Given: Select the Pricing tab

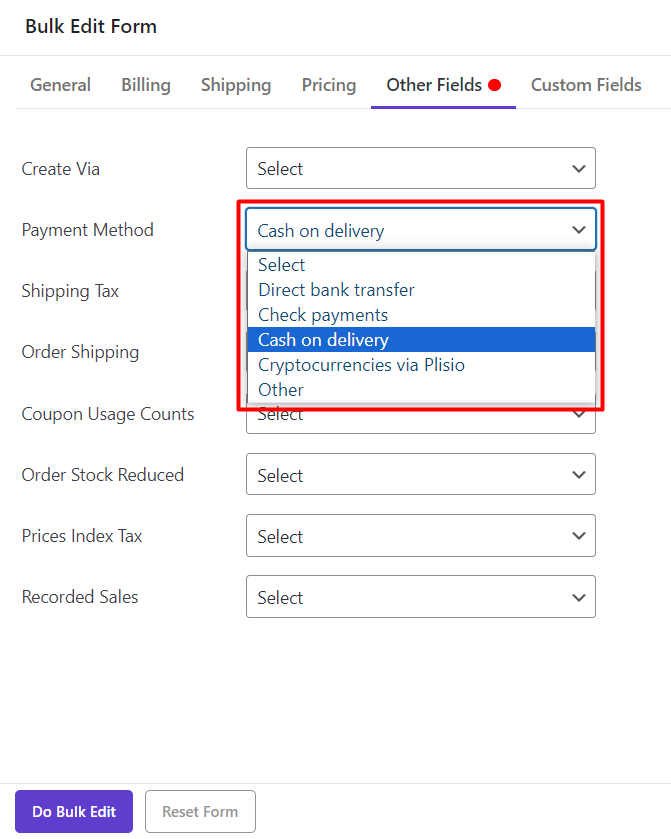Looking at the screenshot, I should (329, 85).
